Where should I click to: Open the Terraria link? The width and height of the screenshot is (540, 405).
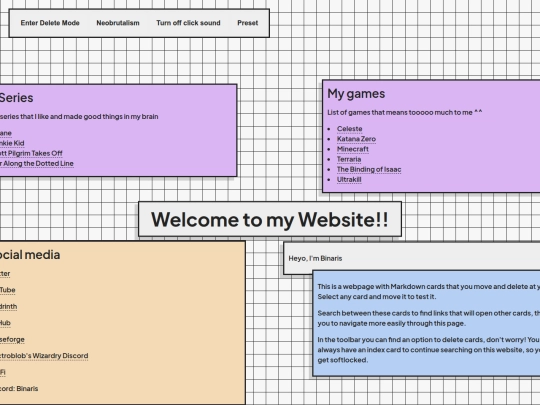pyautogui.click(x=349, y=159)
